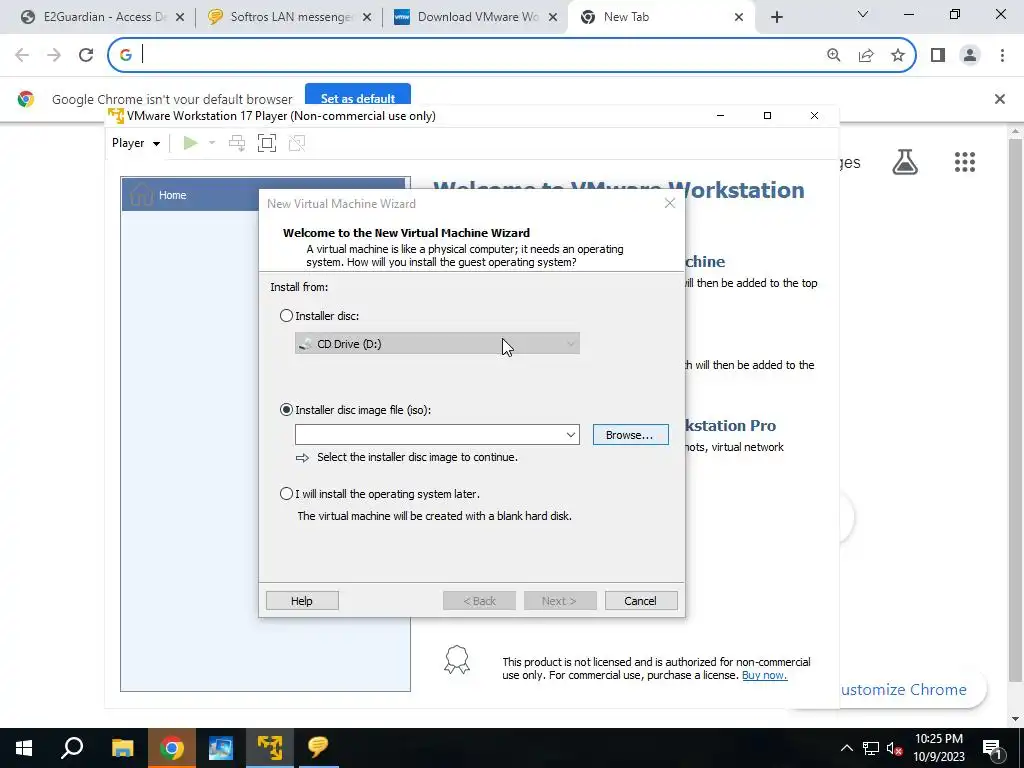Screen dimensions: 1024x768
Task: Bookmark this tab with star icon
Action: coord(898,55)
